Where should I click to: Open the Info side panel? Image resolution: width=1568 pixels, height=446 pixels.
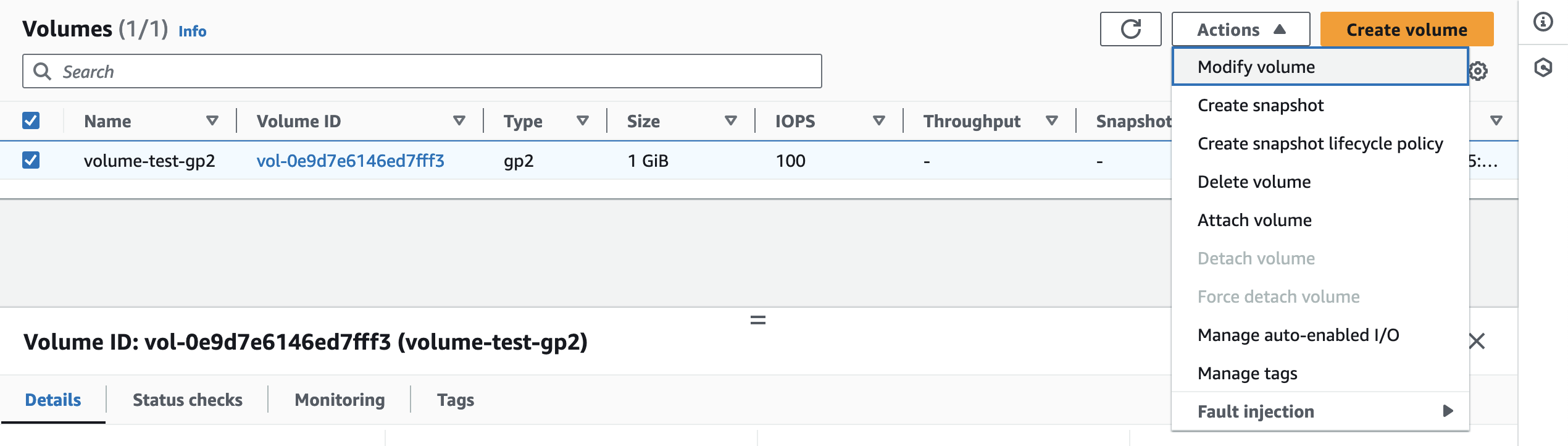tap(1545, 20)
